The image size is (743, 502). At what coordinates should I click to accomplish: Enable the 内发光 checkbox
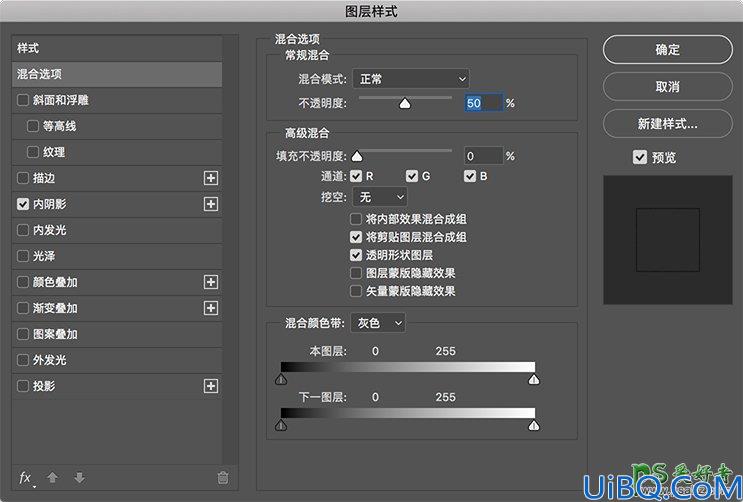23,230
